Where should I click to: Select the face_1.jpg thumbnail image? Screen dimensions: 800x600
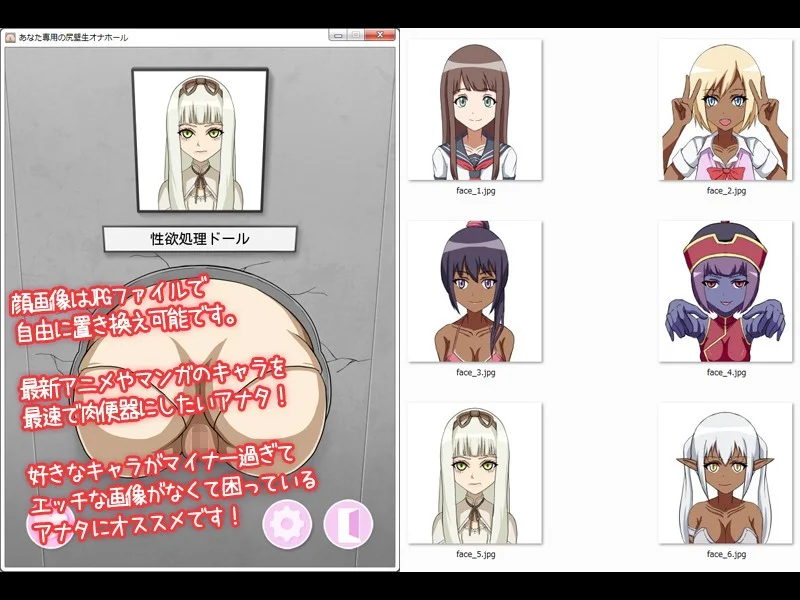pyautogui.click(x=475, y=110)
